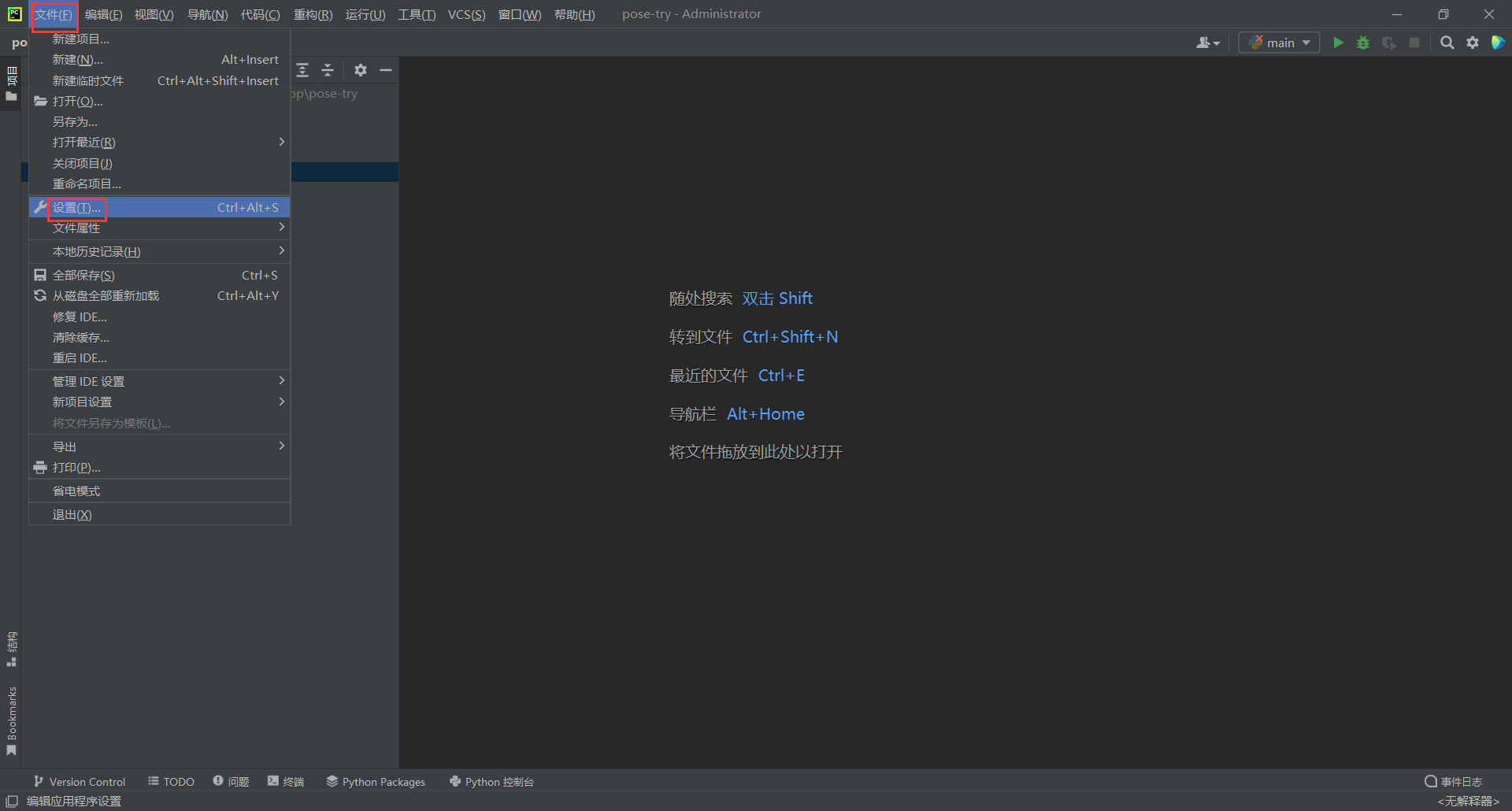Viewport: 1512px width, 811px height.
Task: Expand 新项目设置 submenu
Action: [x=160, y=402]
